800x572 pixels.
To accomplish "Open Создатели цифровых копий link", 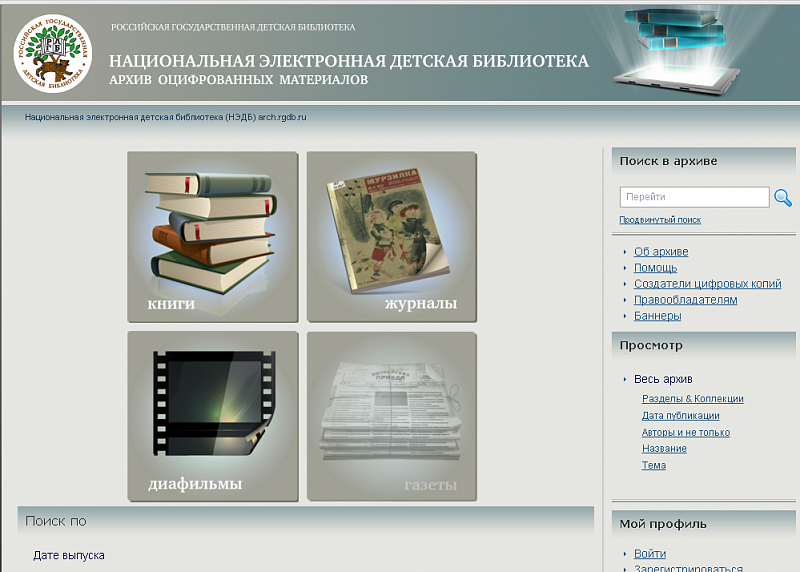I will click(707, 284).
